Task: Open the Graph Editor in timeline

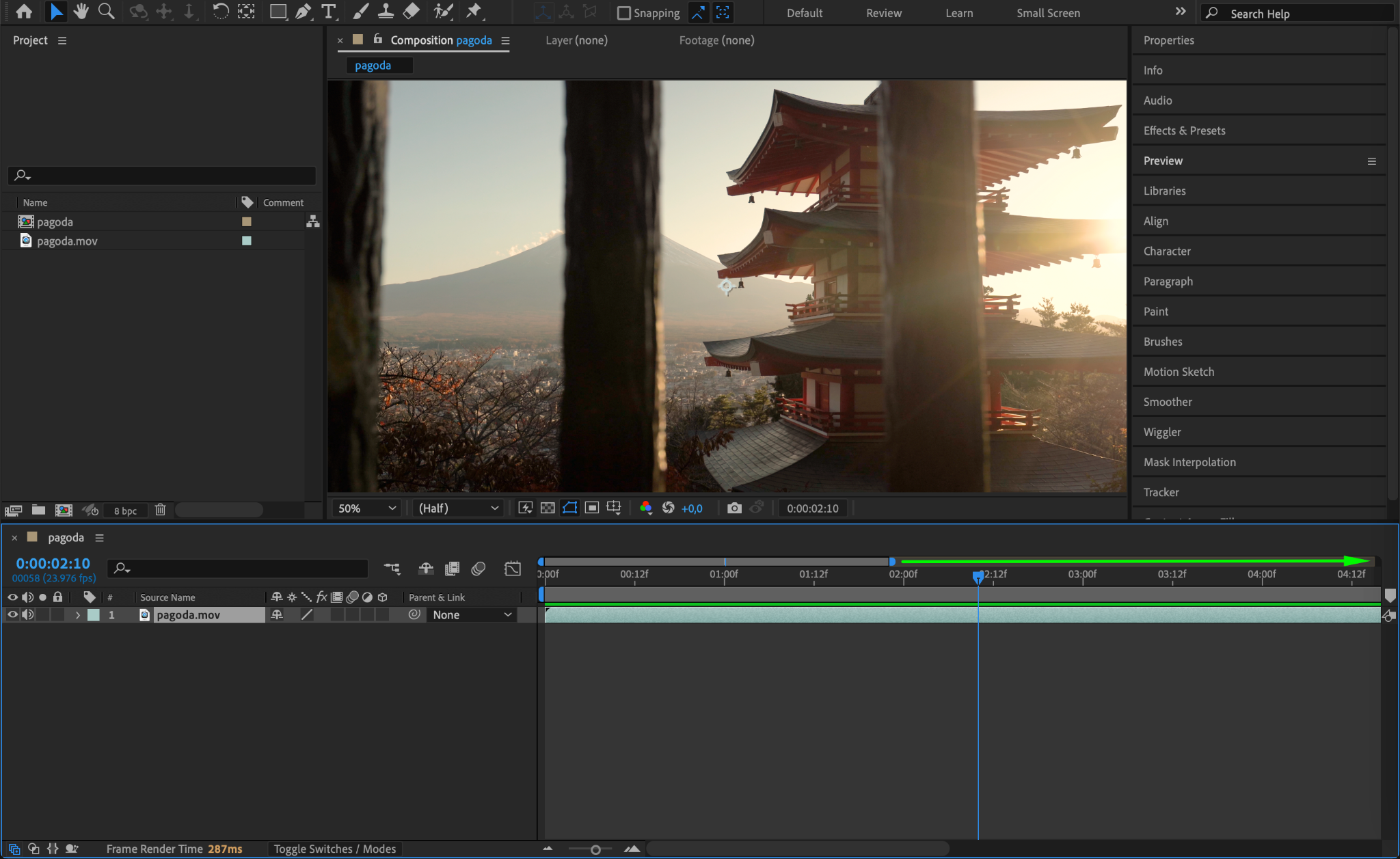Action: tap(513, 569)
